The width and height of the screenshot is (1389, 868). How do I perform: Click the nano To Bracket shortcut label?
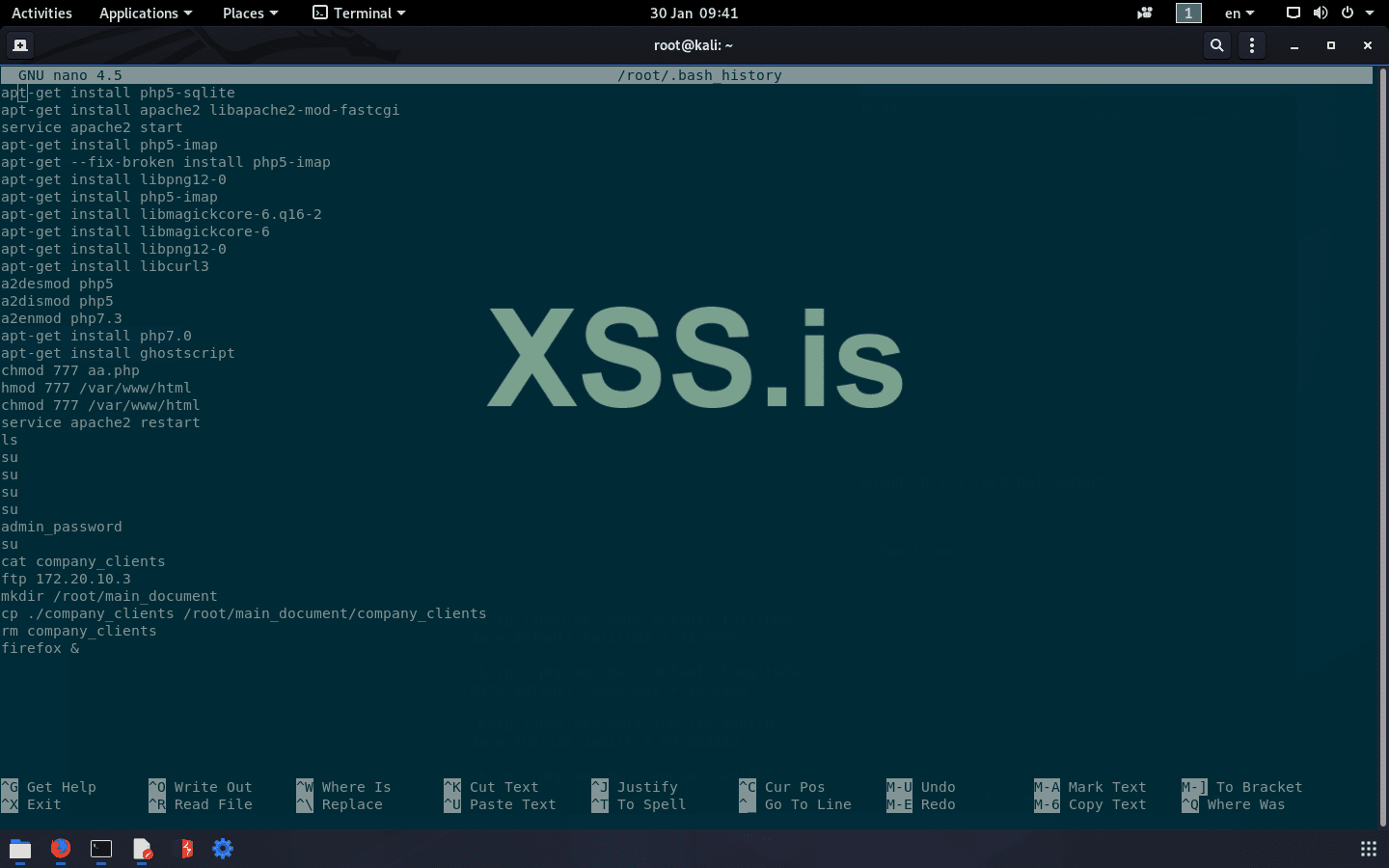(x=1260, y=787)
